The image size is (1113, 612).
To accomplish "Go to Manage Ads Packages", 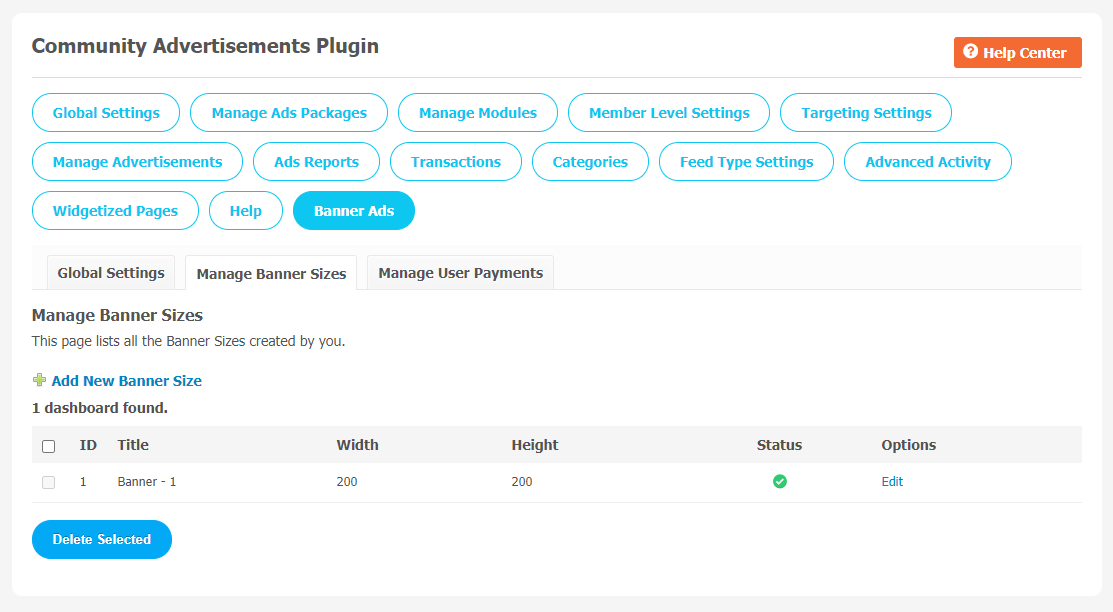I will coord(289,113).
